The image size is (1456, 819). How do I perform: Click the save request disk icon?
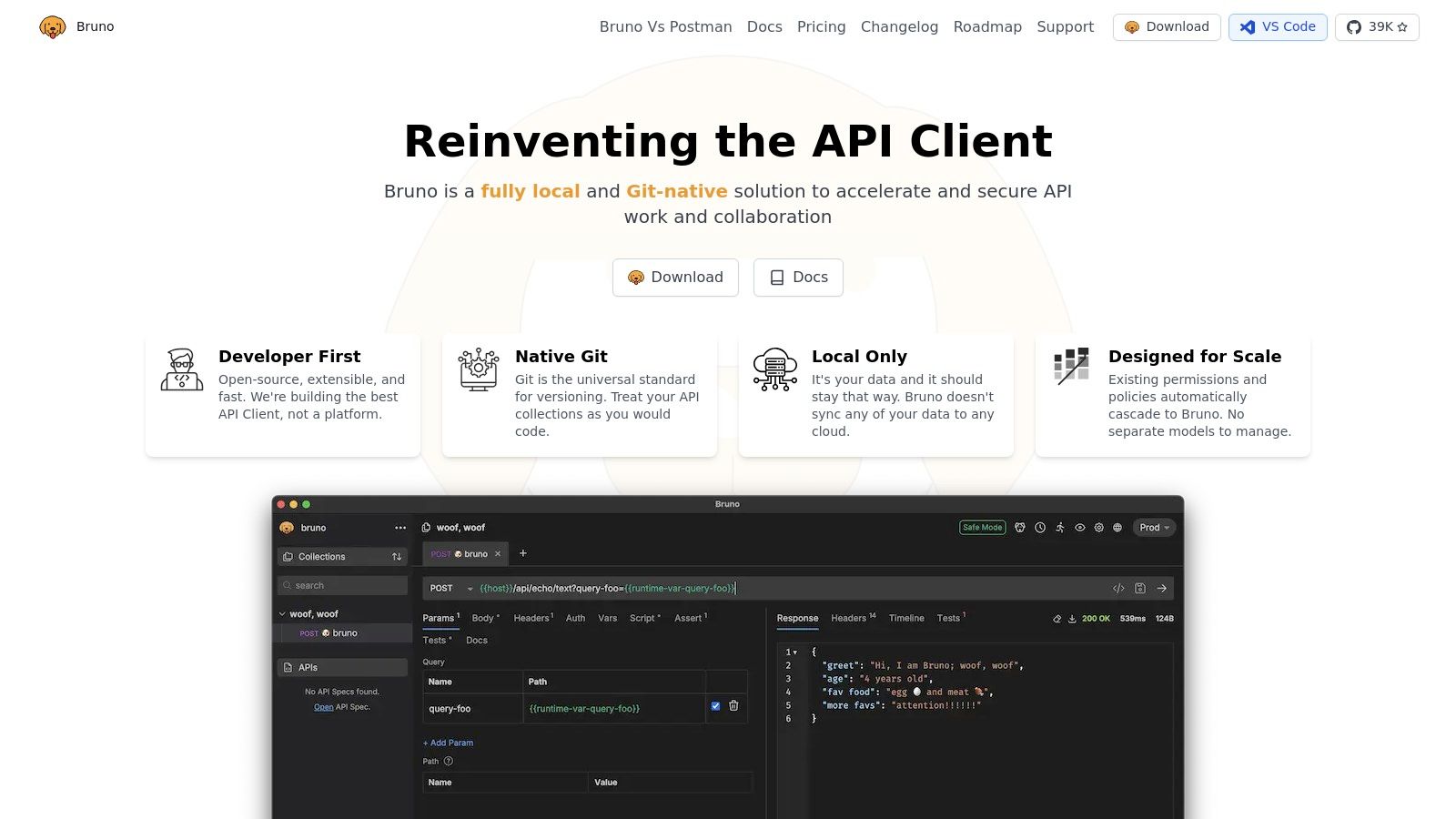1140,589
